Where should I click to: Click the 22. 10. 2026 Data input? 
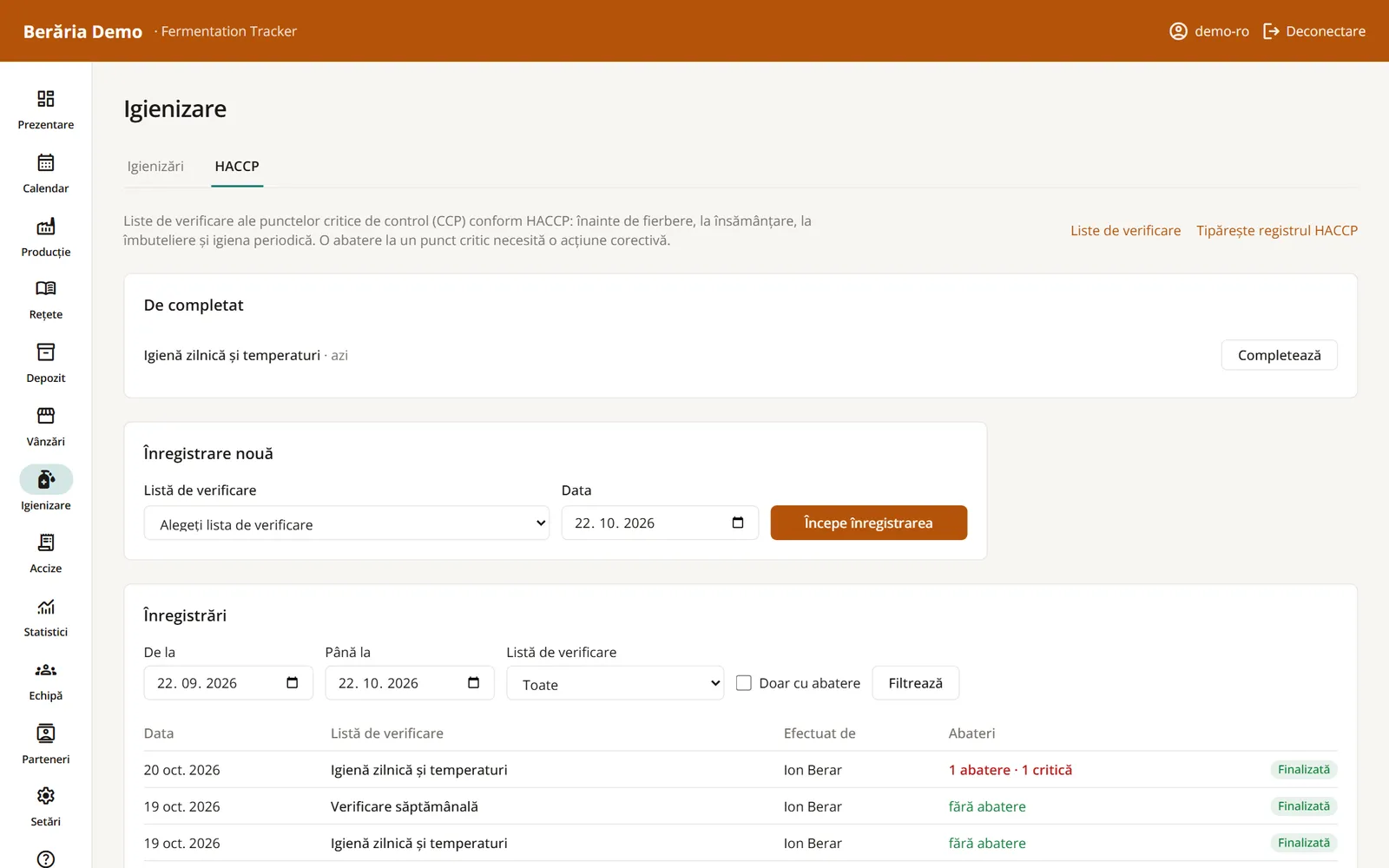660,523
